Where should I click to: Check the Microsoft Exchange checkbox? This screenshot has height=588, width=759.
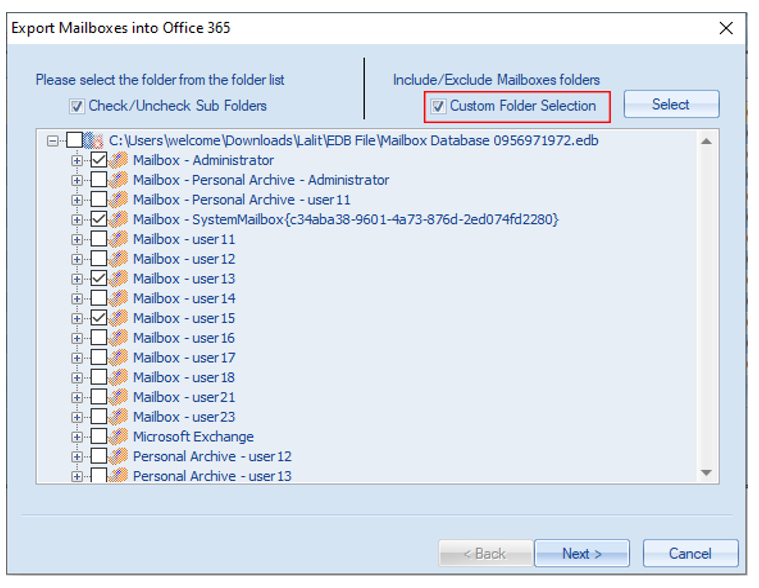(x=99, y=437)
